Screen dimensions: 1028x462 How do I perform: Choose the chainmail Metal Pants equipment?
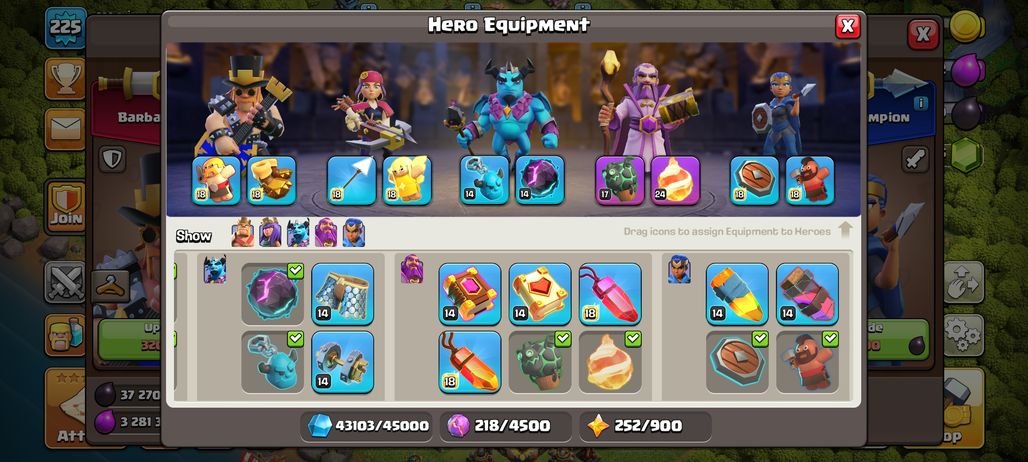pyautogui.click(x=343, y=294)
